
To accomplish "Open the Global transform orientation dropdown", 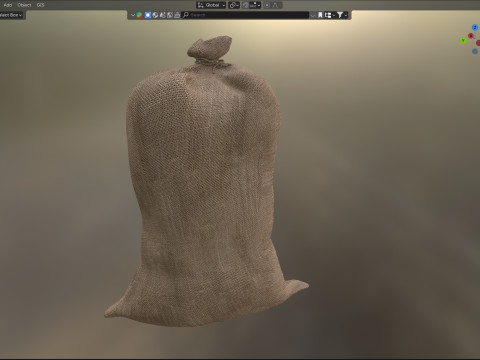I will 211,5.
